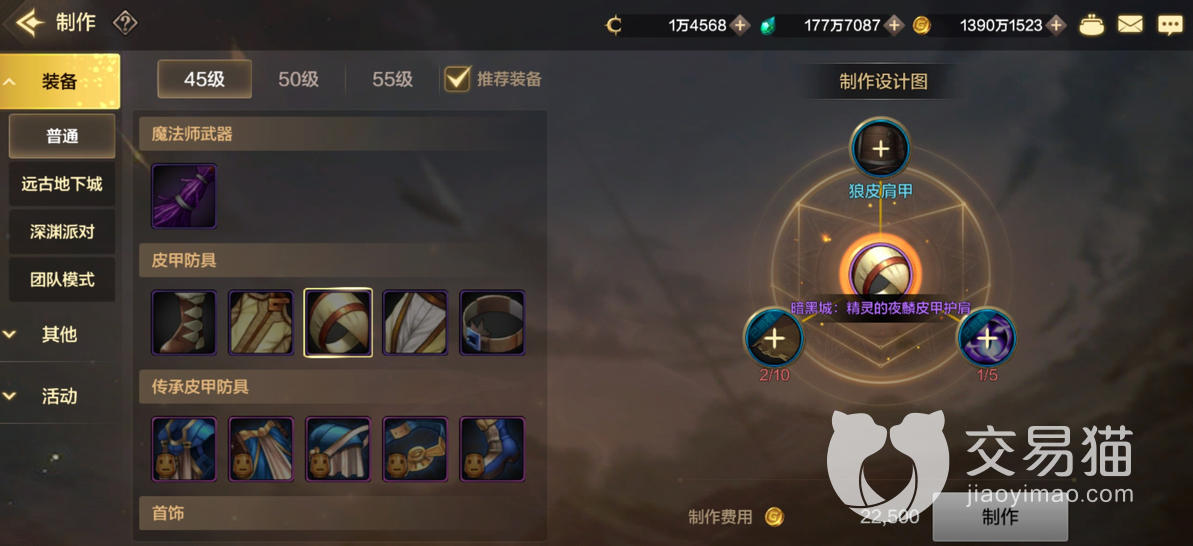
Task: Click the 狼皮肩甲 material slot
Action: pos(880,148)
